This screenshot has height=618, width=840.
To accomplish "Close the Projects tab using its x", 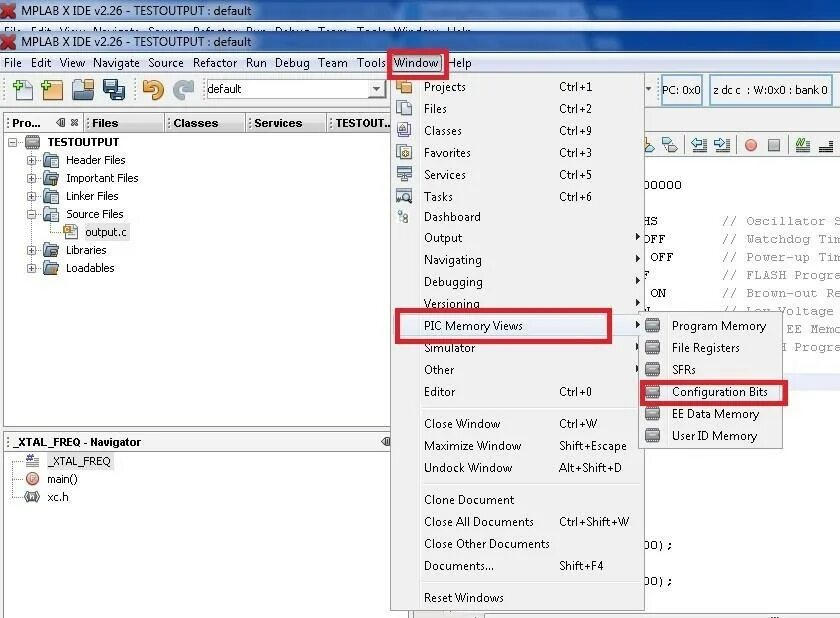I will (x=74, y=123).
